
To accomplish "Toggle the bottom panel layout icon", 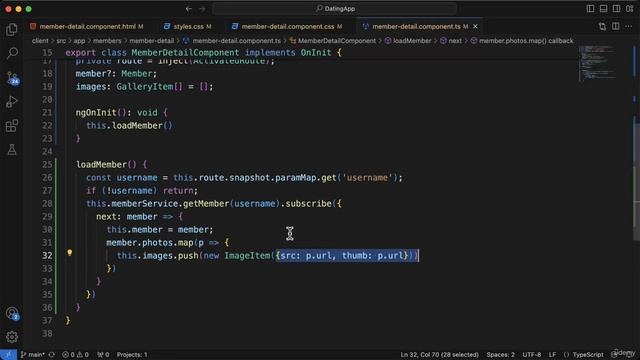I will click(603, 9).
